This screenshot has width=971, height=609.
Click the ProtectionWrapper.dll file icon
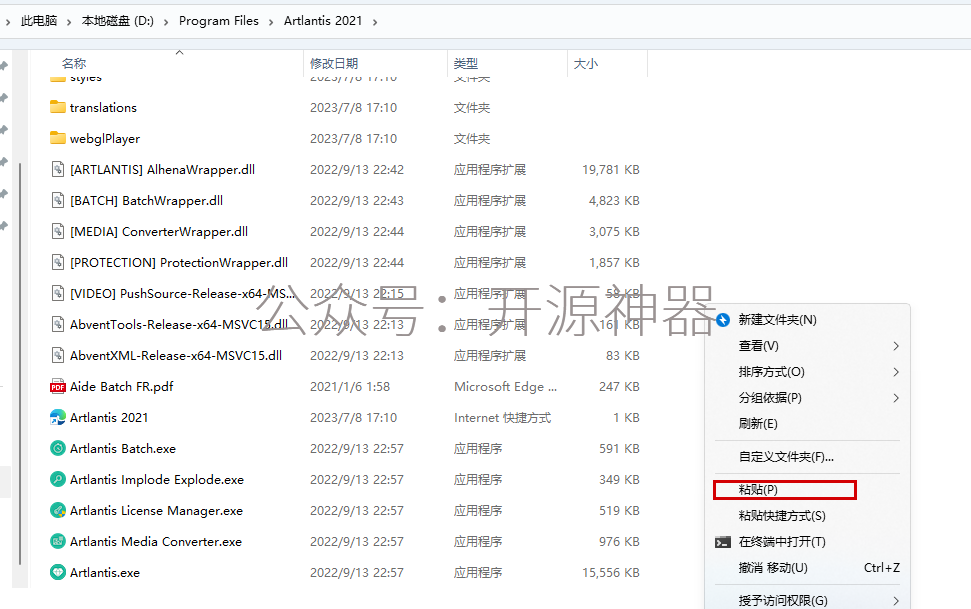(x=58, y=262)
